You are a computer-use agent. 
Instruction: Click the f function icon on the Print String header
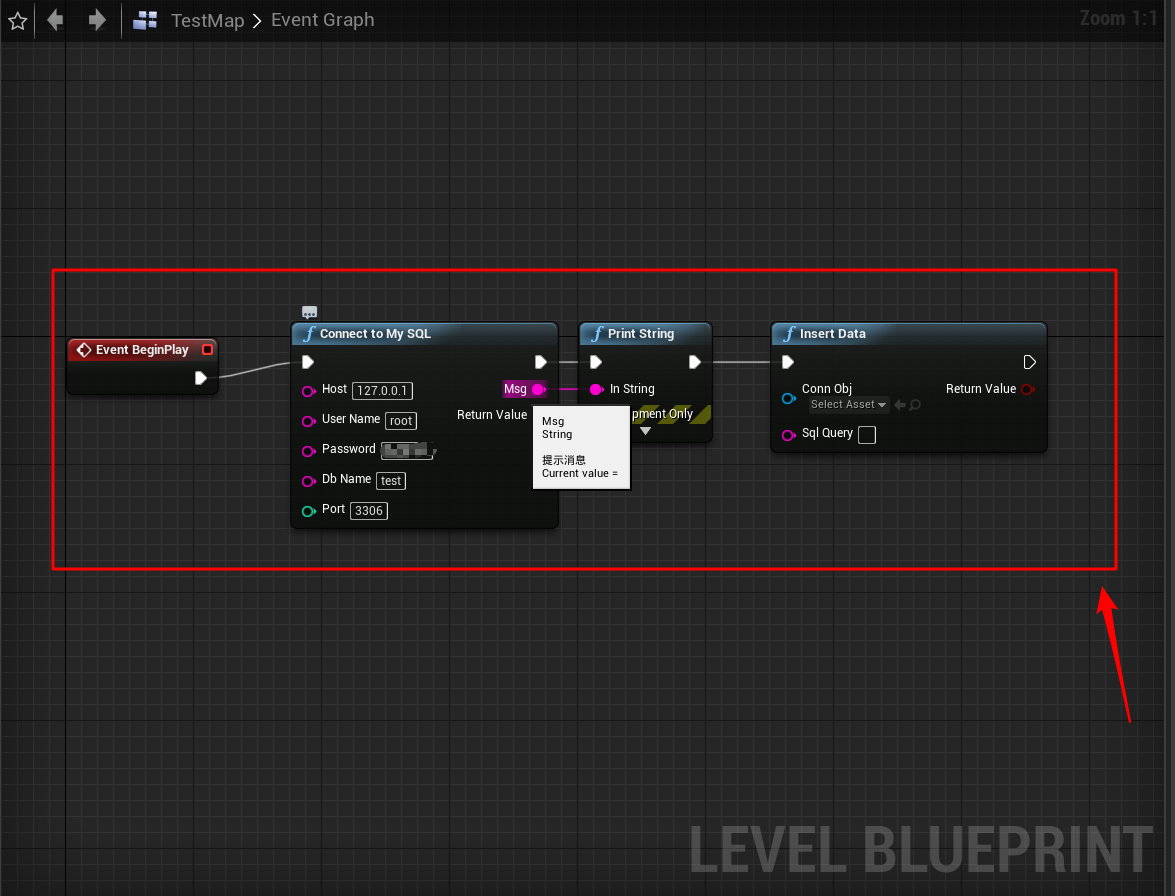tap(595, 333)
